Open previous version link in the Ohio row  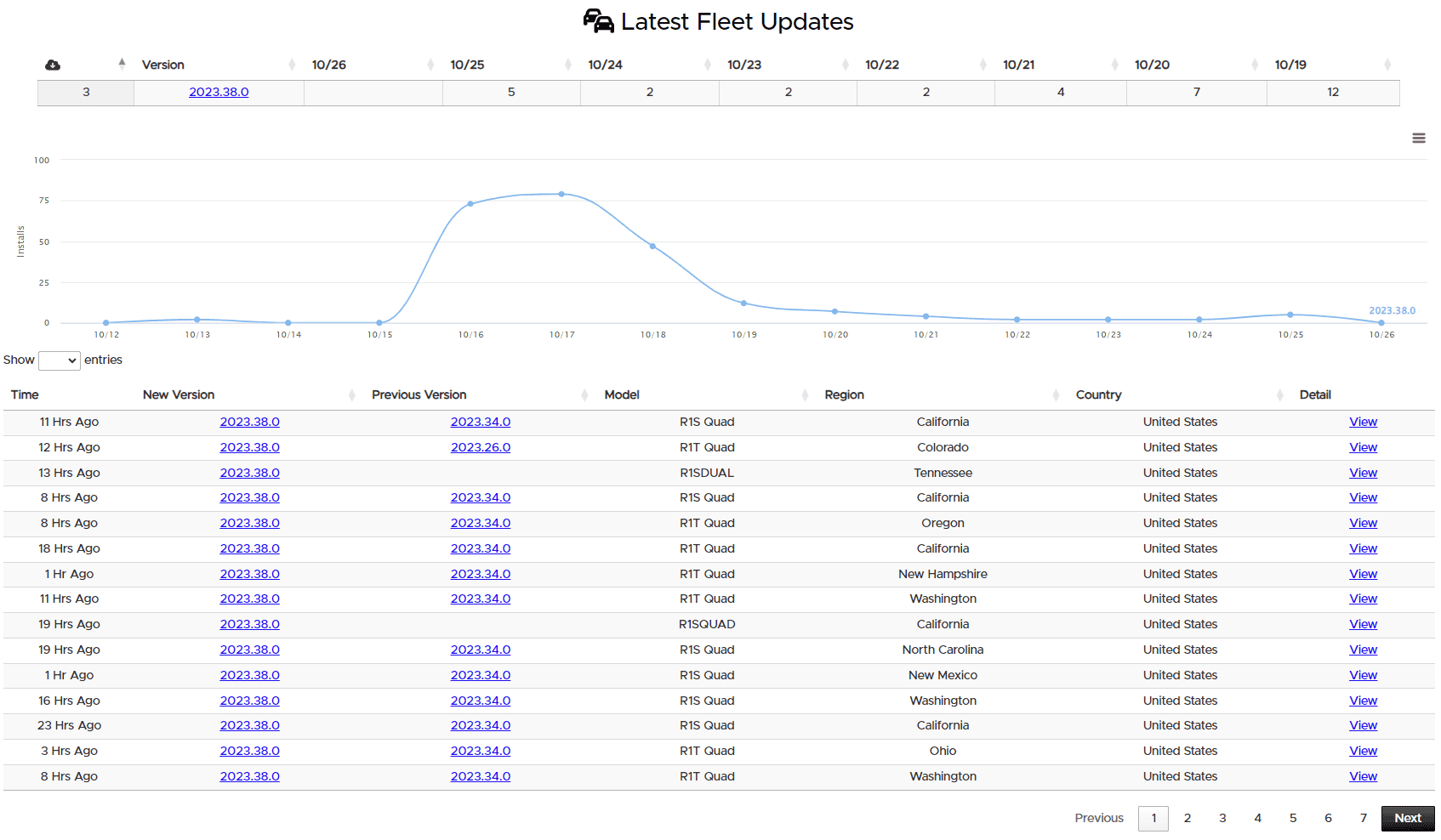pyautogui.click(x=481, y=751)
